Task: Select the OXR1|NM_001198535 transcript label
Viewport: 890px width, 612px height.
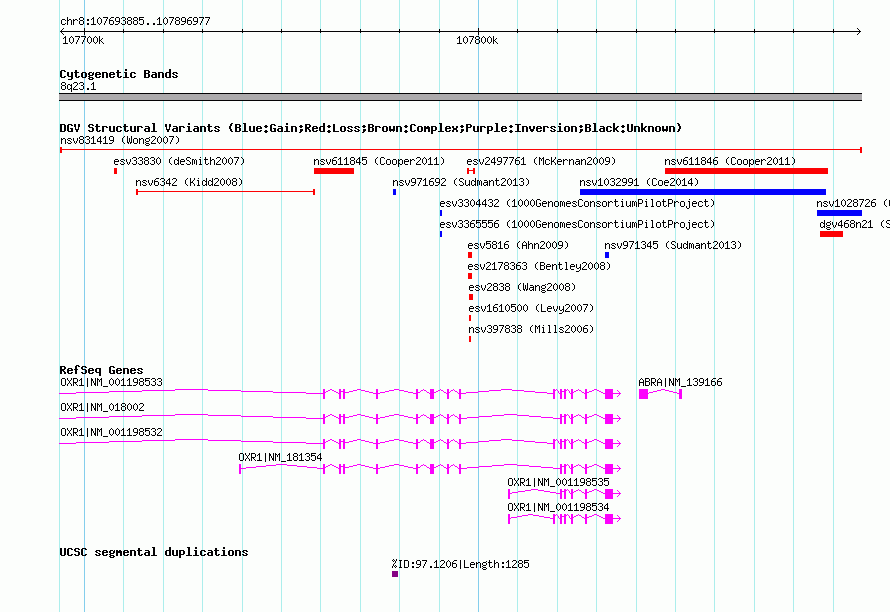Action: tap(559, 482)
